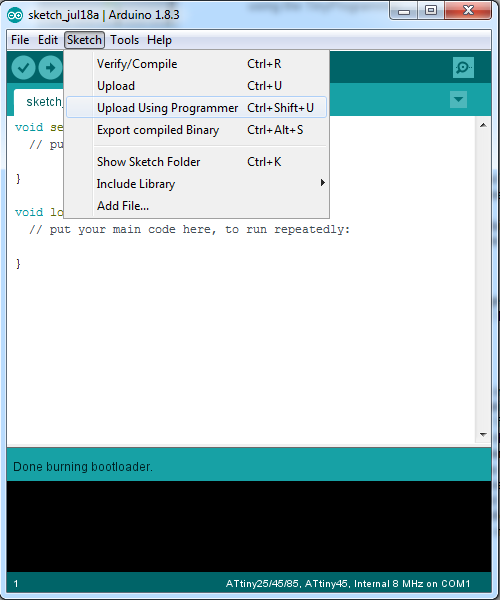Minimize the Arduino window

click(x=404, y=11)
